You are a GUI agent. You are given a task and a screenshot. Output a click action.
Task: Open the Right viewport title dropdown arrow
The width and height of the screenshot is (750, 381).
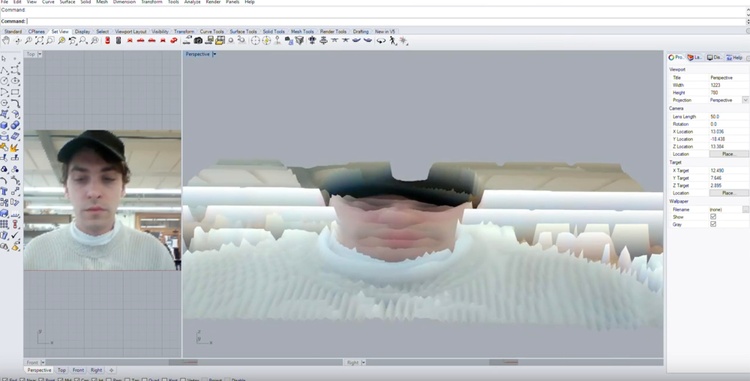pos(364,362)
